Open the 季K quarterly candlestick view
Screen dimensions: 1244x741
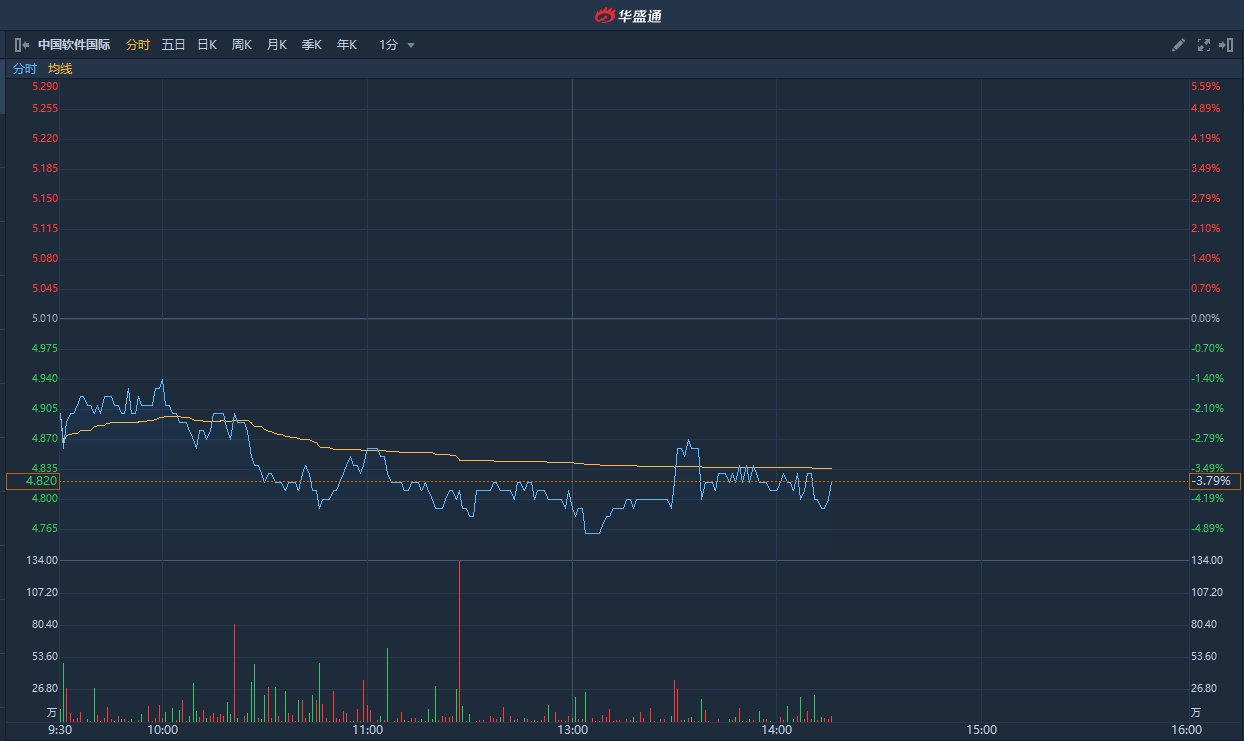tap(312, 45)
